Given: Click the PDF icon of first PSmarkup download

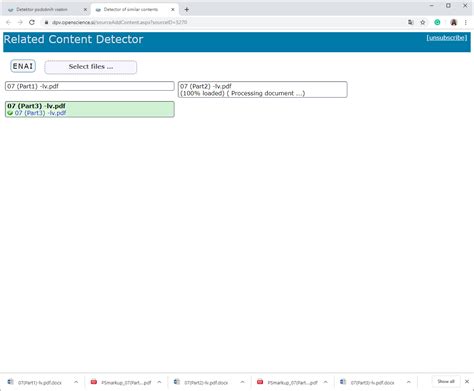Looking at the screenshot, I should pos(94,382).
